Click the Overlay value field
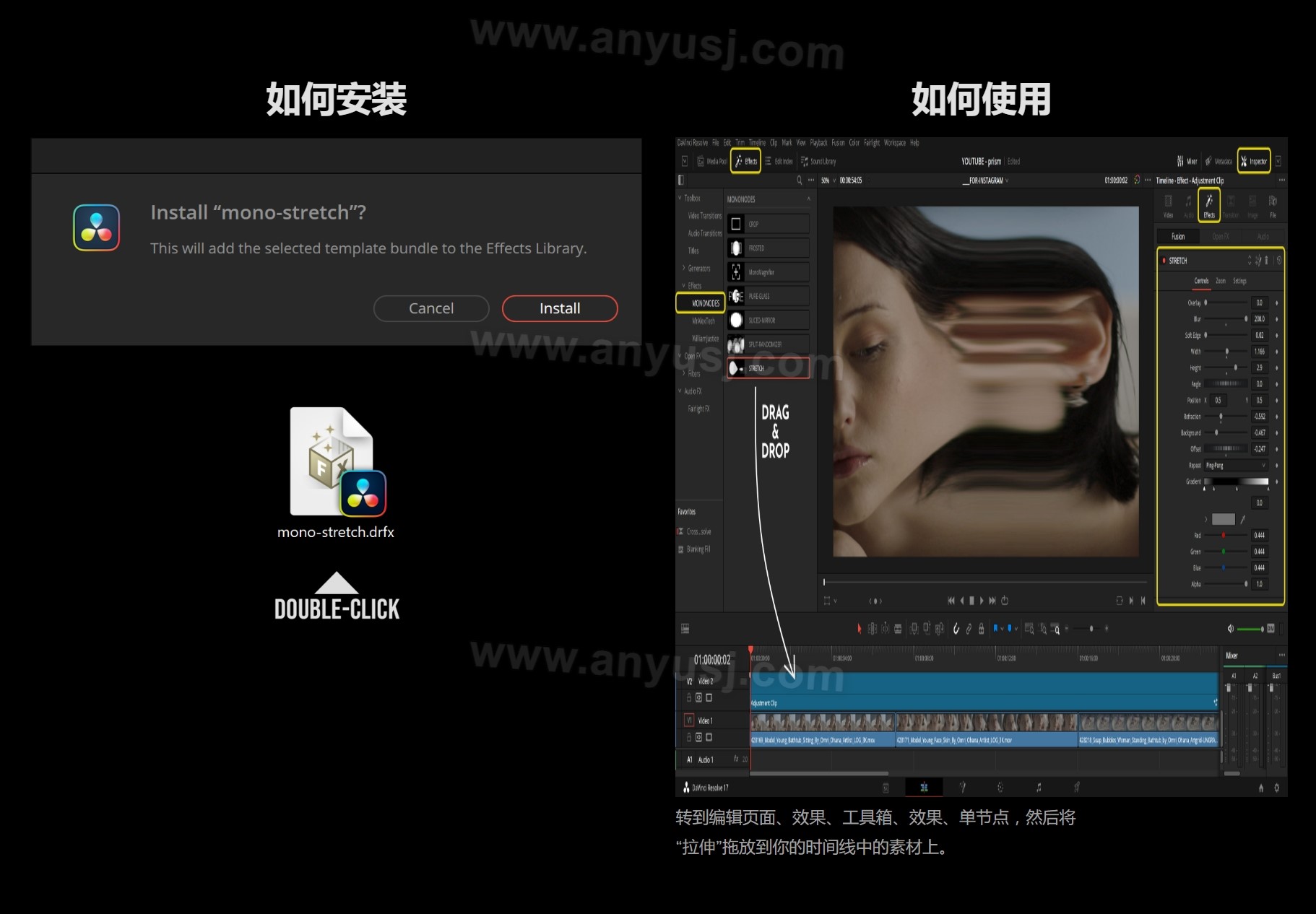 (1259, 303)
